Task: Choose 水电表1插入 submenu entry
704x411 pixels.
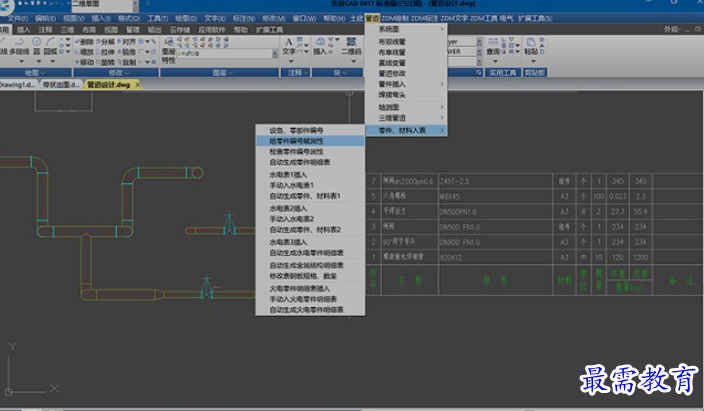Action: pyautogui.click(x=310, y=175)
